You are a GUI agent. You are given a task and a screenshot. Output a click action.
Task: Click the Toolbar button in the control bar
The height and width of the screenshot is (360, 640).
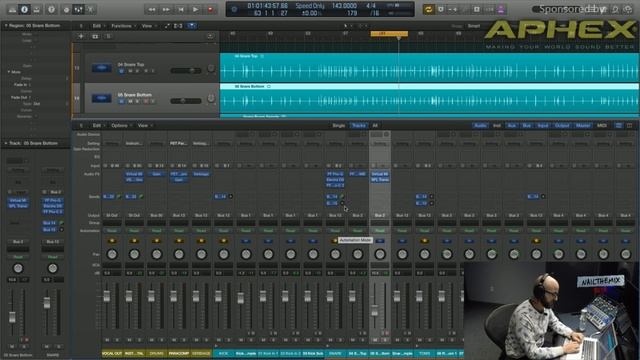(x=37, y=9)
